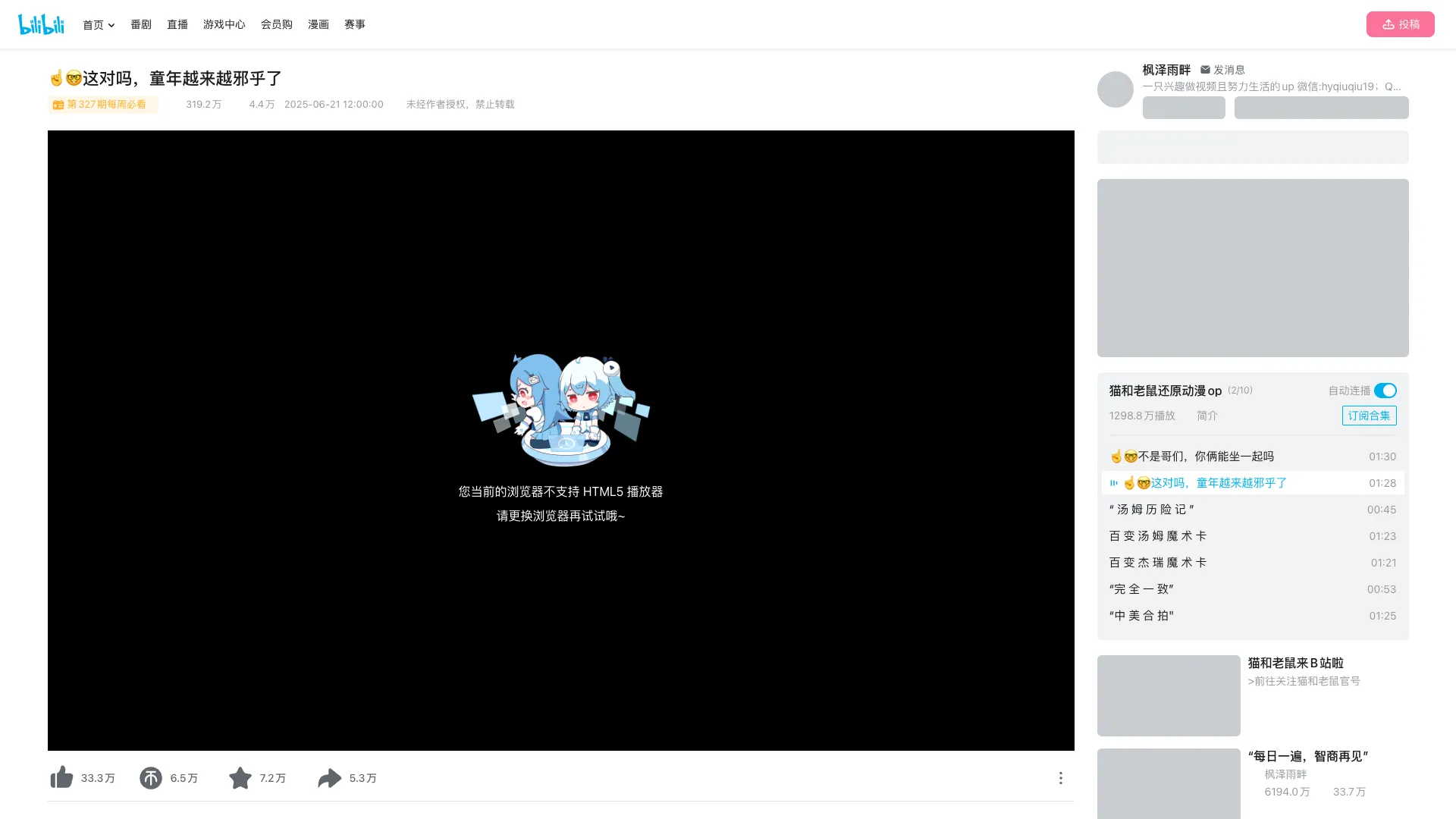The width and height of the screenshot is (1456, 819).
Task: Click the envelope icon beside 发消息
Action: 1205,70
